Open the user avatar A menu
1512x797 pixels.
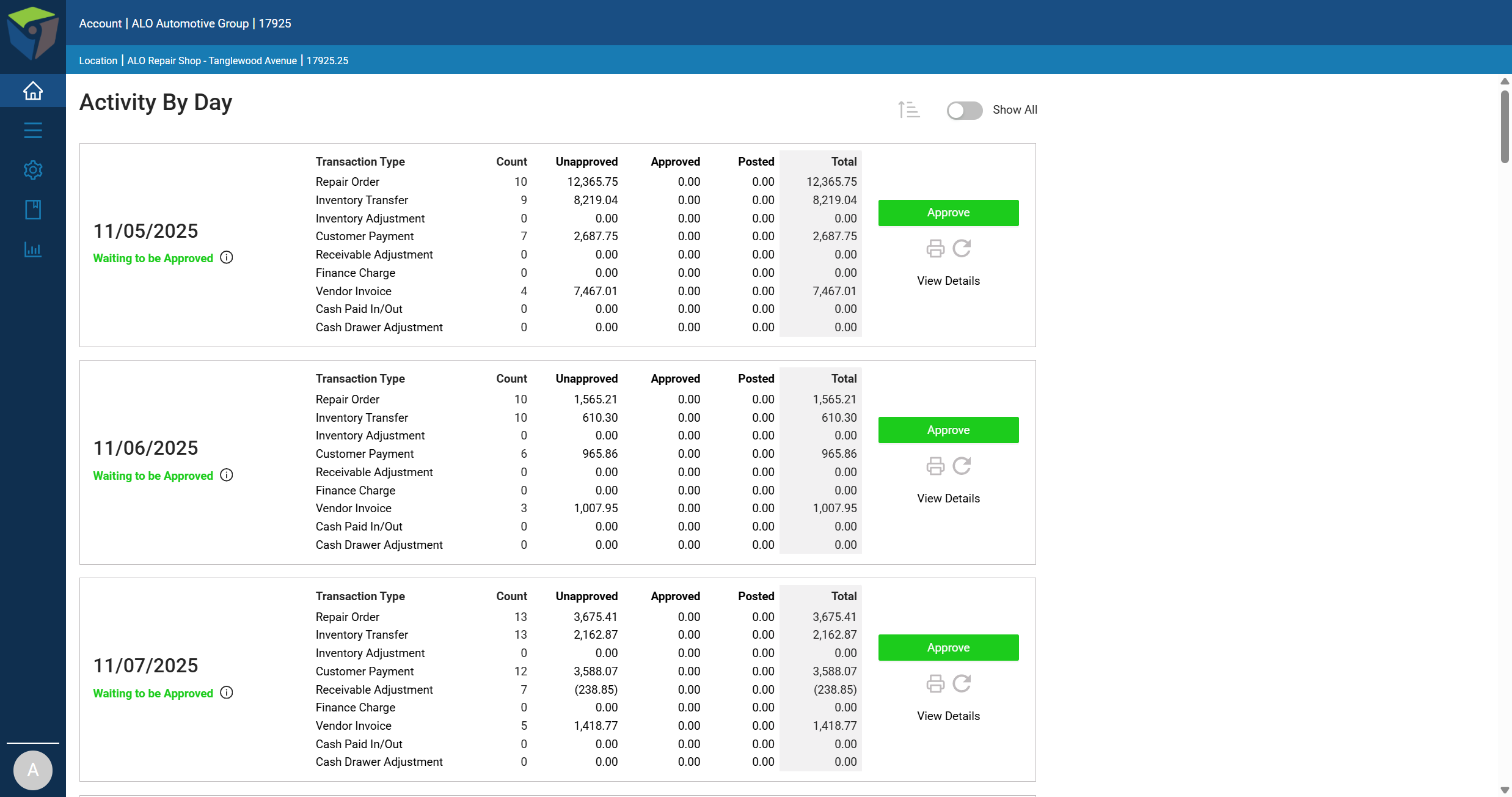[33, 770]
